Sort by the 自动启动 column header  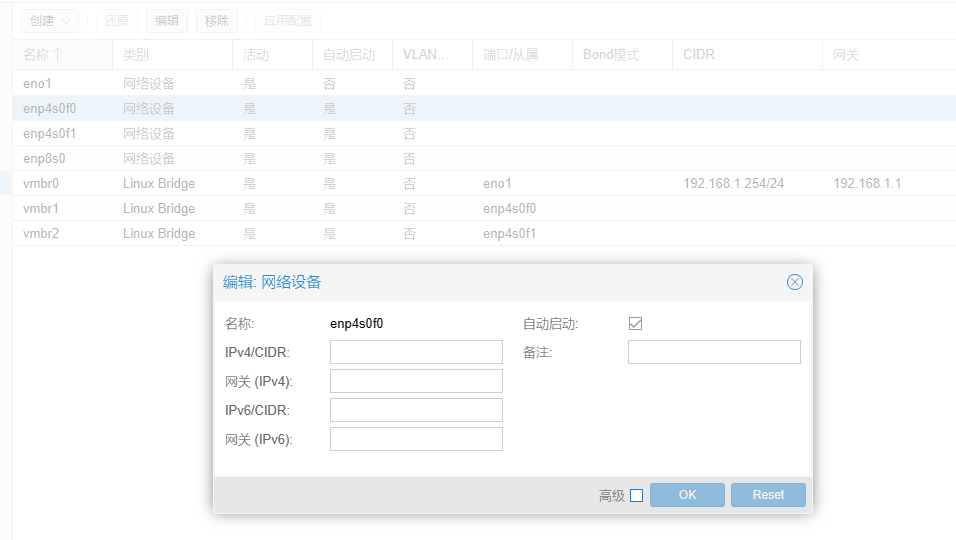pos(352,55)
